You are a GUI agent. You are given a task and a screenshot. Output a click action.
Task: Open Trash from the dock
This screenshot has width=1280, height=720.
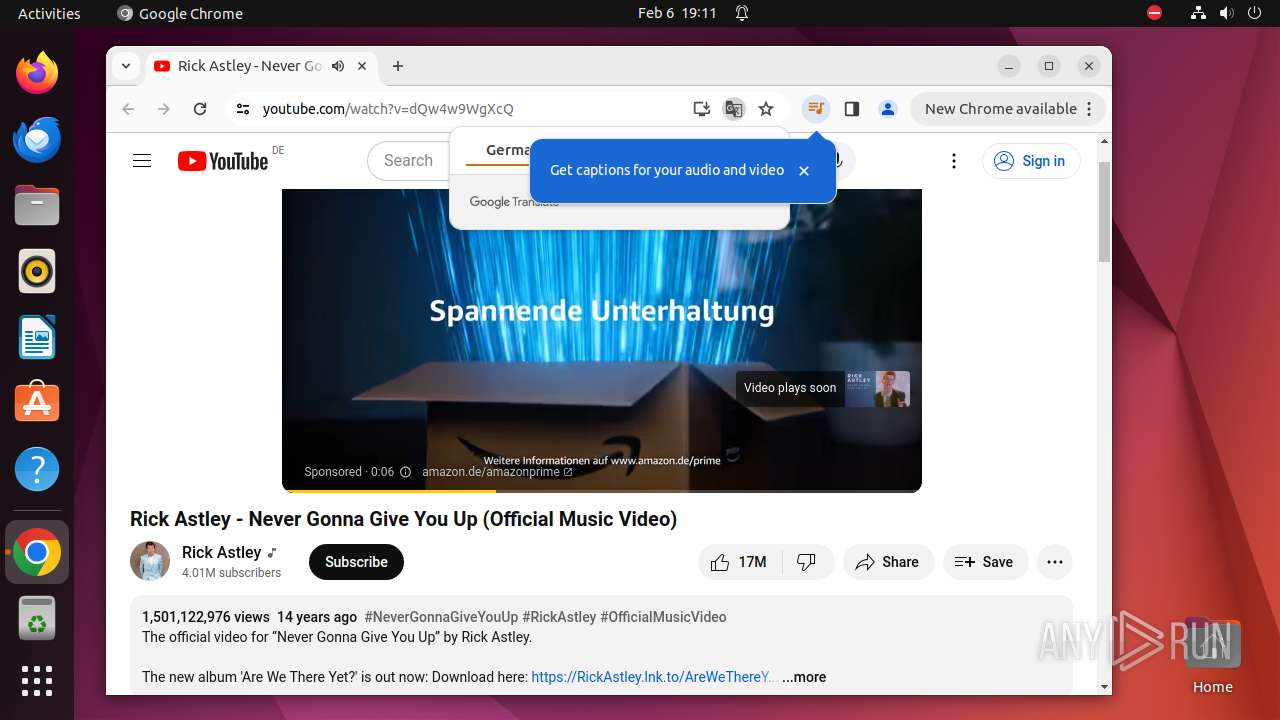click(37, 618)
